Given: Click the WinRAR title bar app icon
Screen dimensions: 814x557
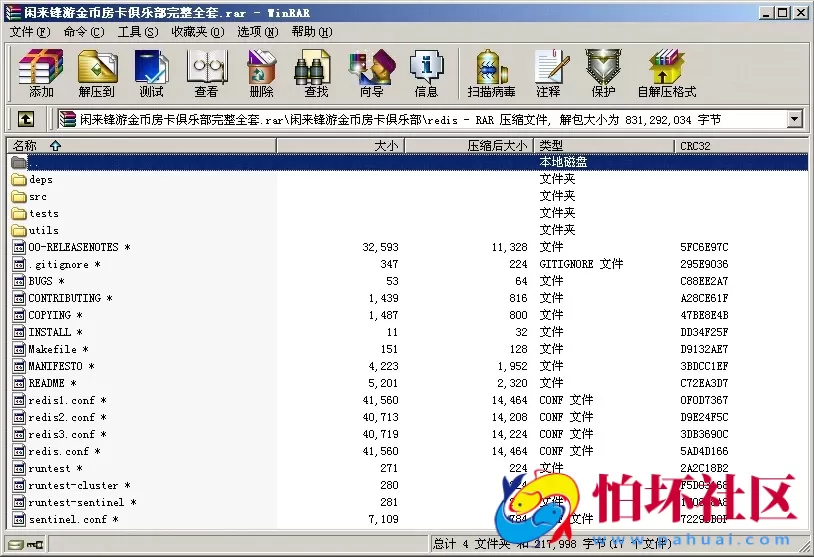Looking at the screenshot, I should [12, 12].
